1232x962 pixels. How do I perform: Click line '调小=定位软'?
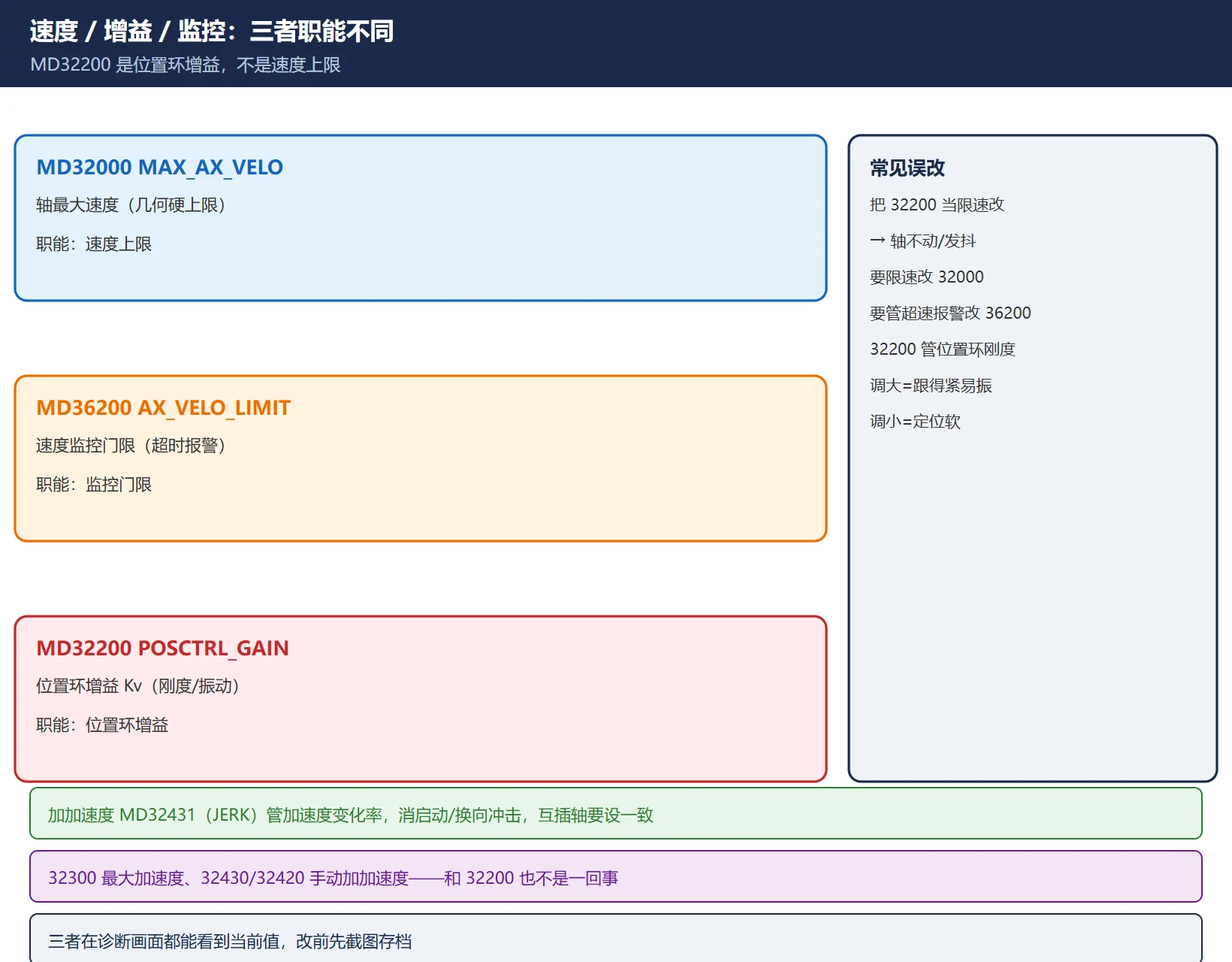coord(915,422)
